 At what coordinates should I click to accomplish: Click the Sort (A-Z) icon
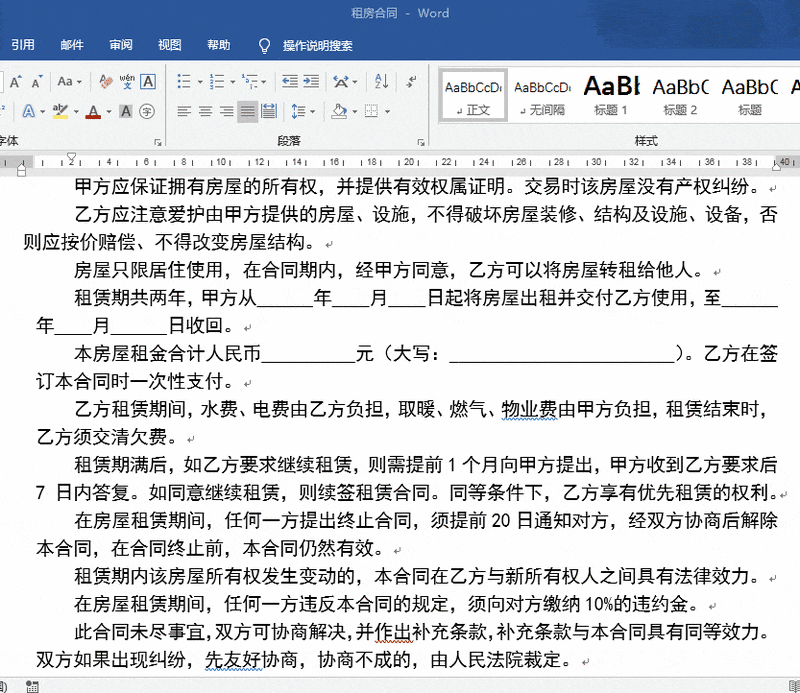tap(380, 81)
